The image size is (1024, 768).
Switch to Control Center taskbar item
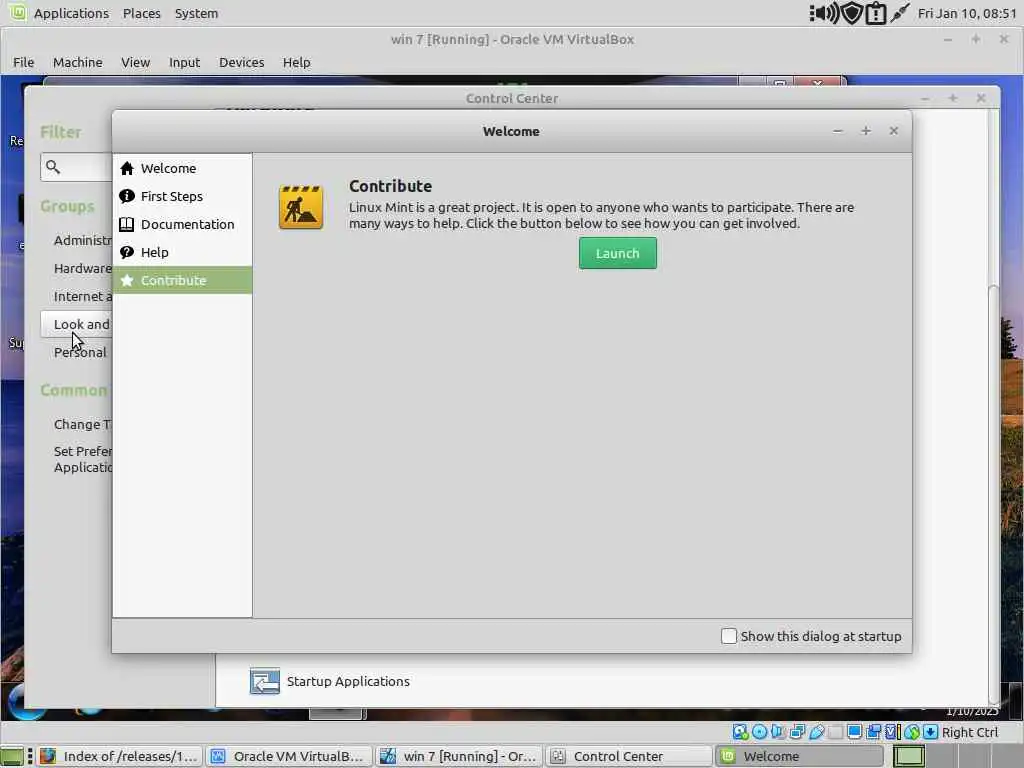[629, 756]
